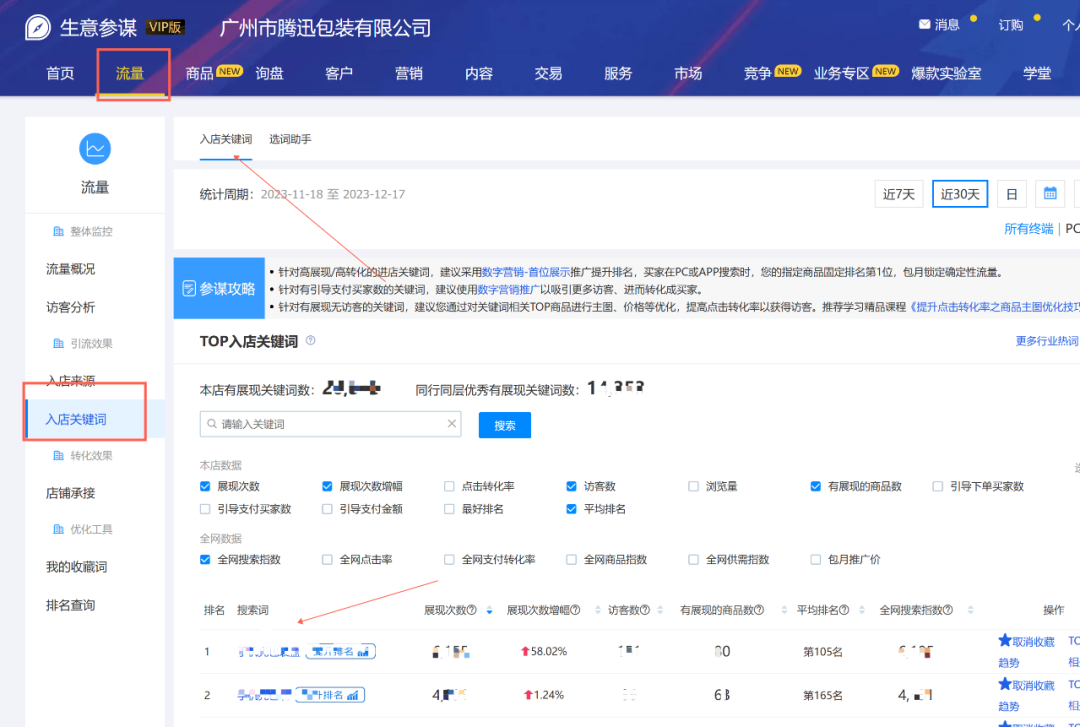The height and width of the screenshot is (727, 1080).
Task: Click the blue 搜索 button
Action: coord(504,425)
